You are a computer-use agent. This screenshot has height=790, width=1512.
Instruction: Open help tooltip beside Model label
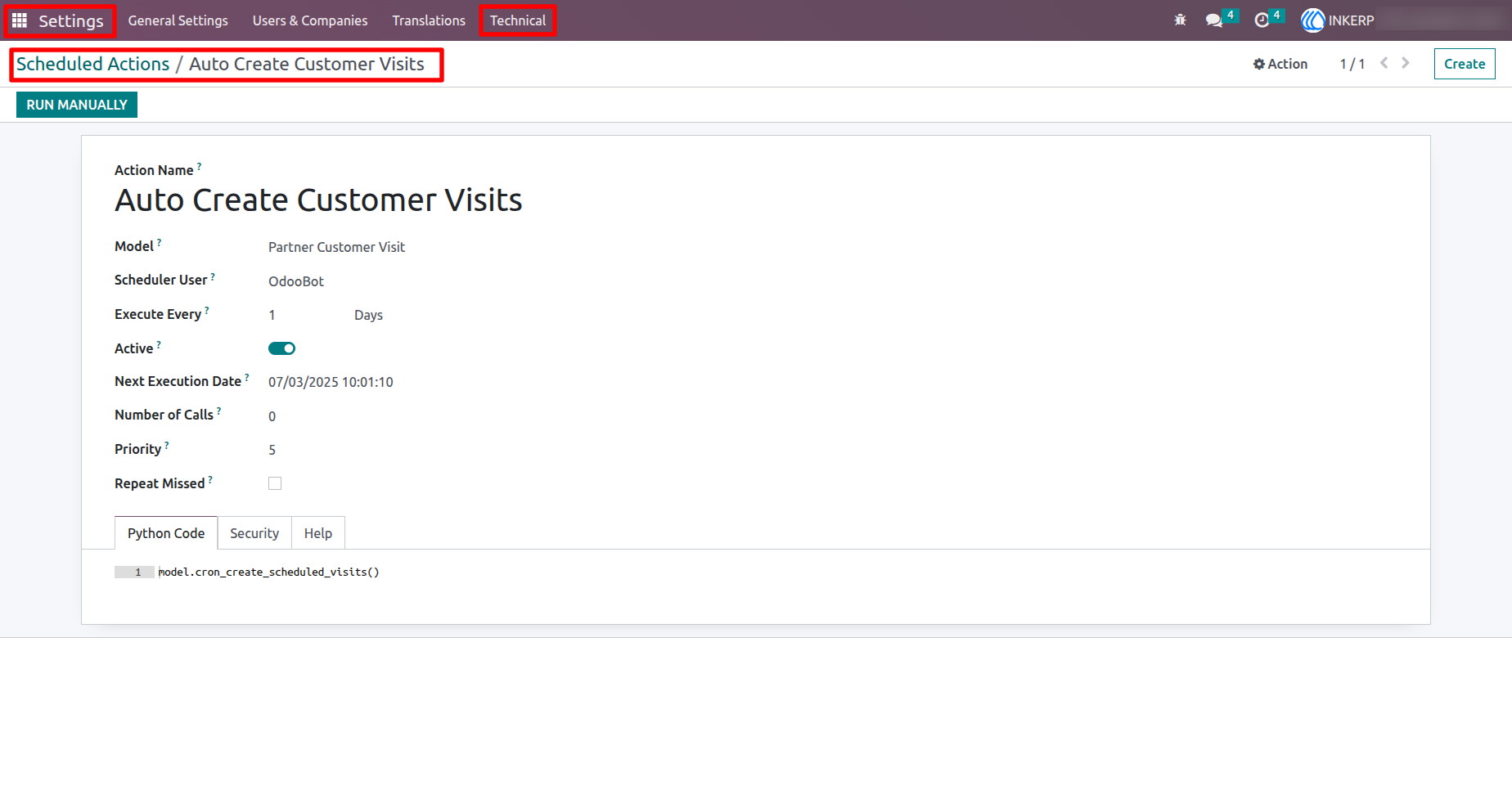point(159,242)
